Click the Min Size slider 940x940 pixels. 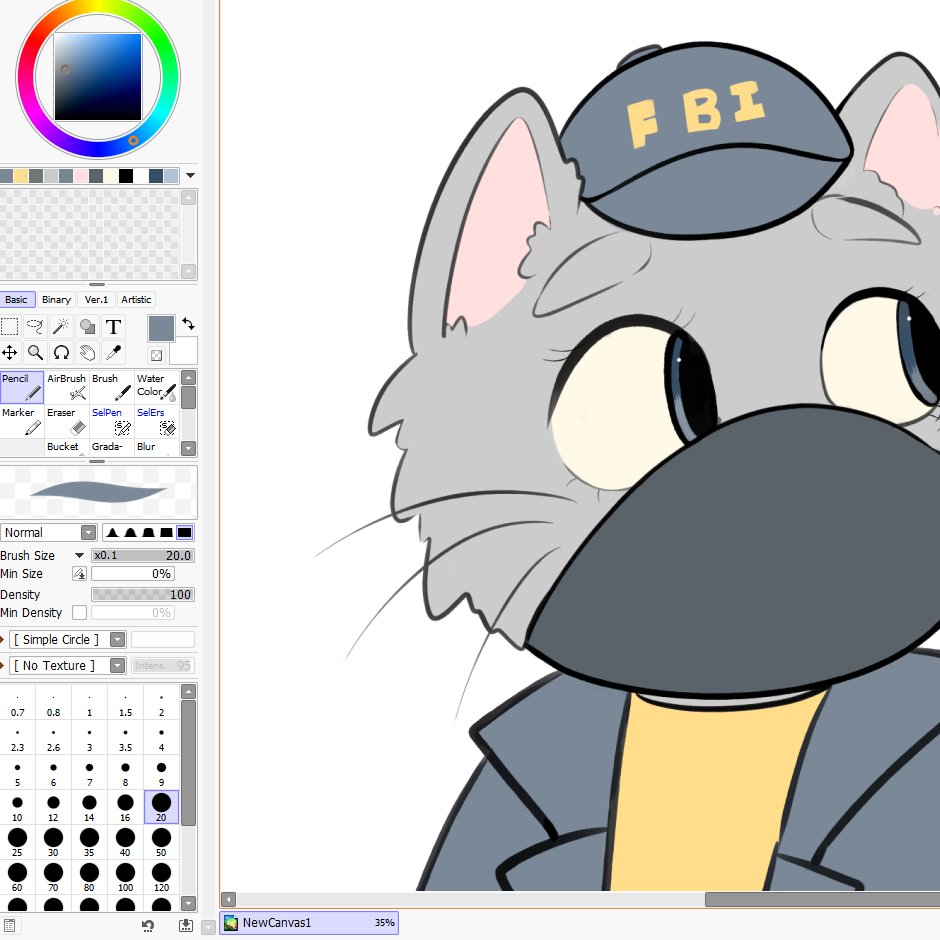point(132,574)
